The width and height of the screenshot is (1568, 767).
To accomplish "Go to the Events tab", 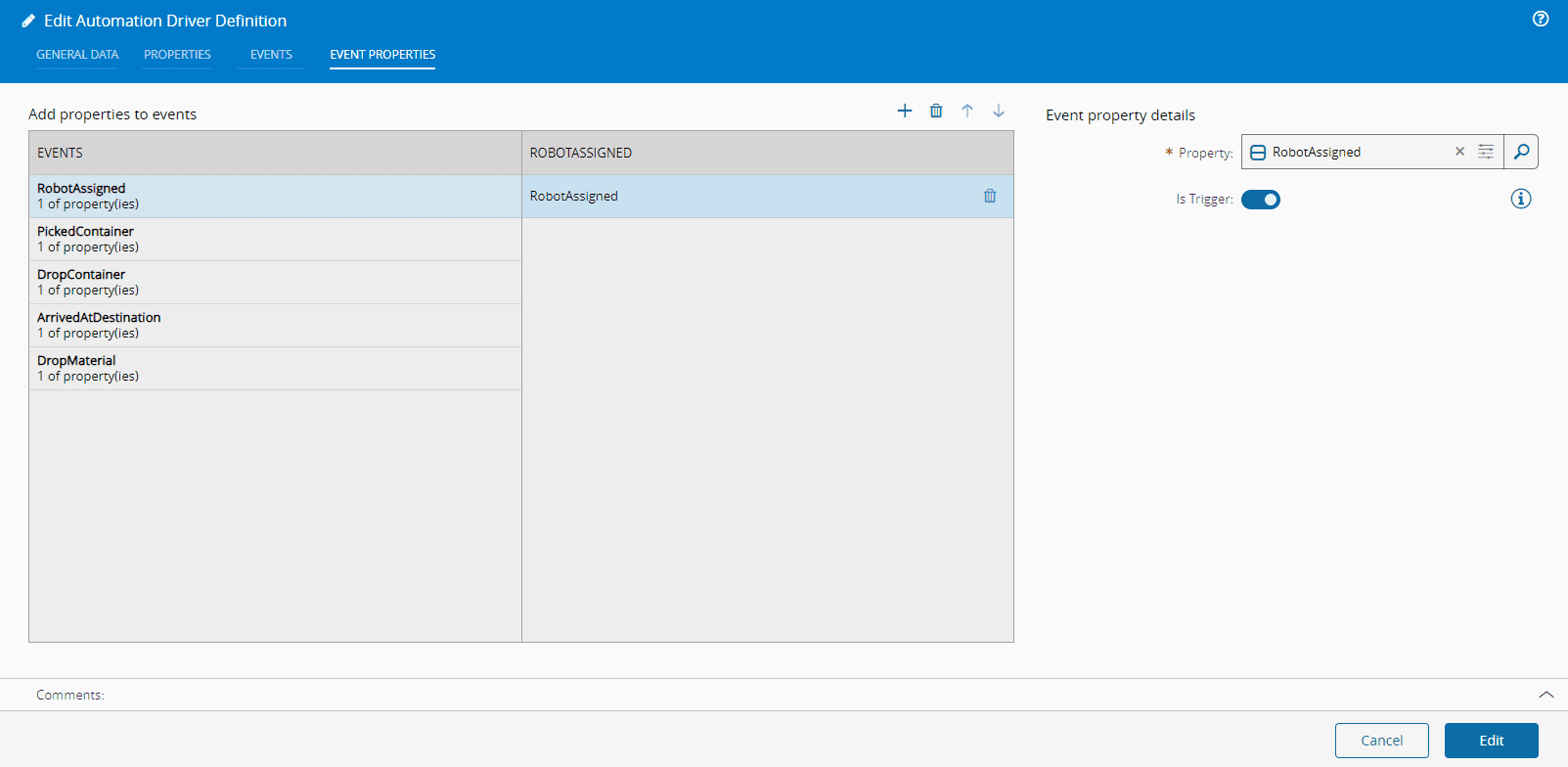I will point(271,55).
